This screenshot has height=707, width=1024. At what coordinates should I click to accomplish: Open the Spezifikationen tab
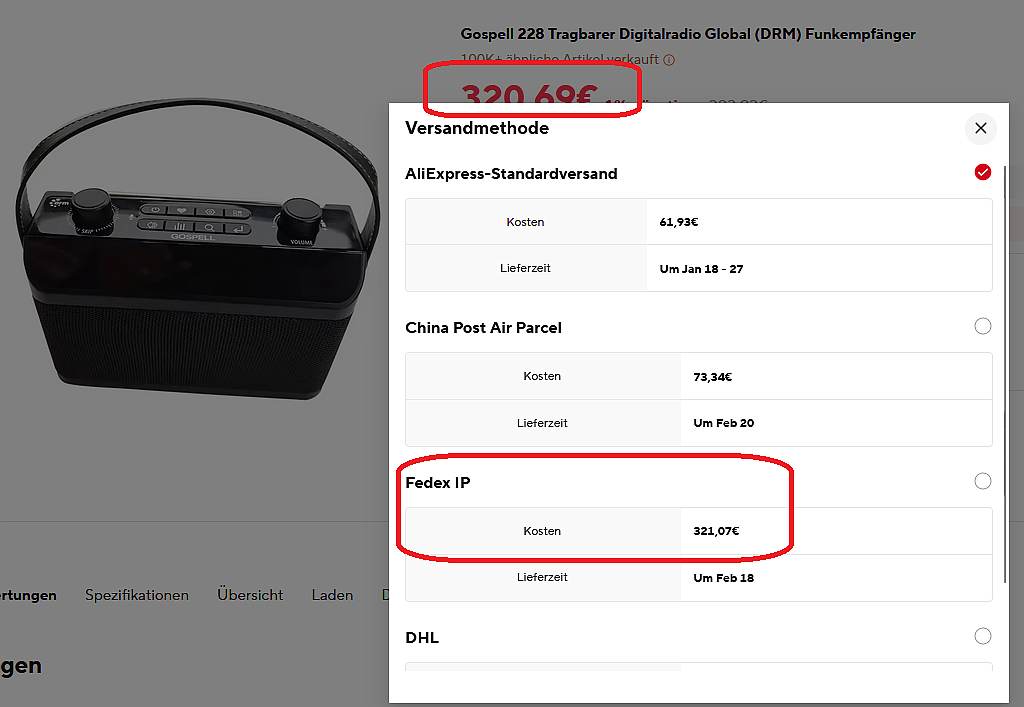[137, 595]
